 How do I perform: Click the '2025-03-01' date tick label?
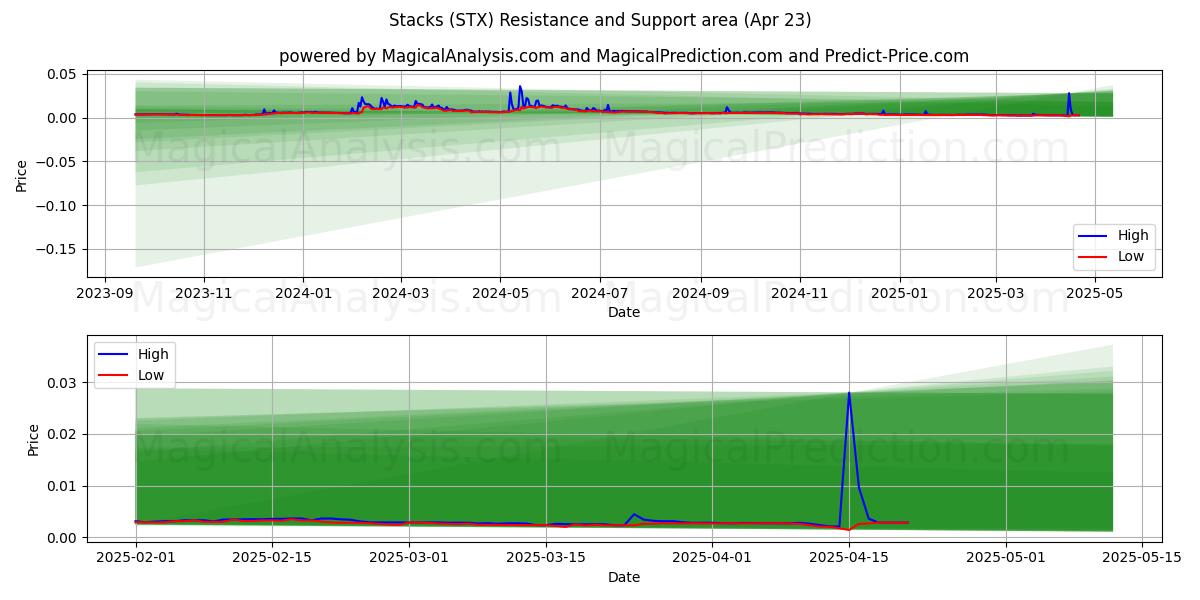pyautogui.click(x=410, y=558)
